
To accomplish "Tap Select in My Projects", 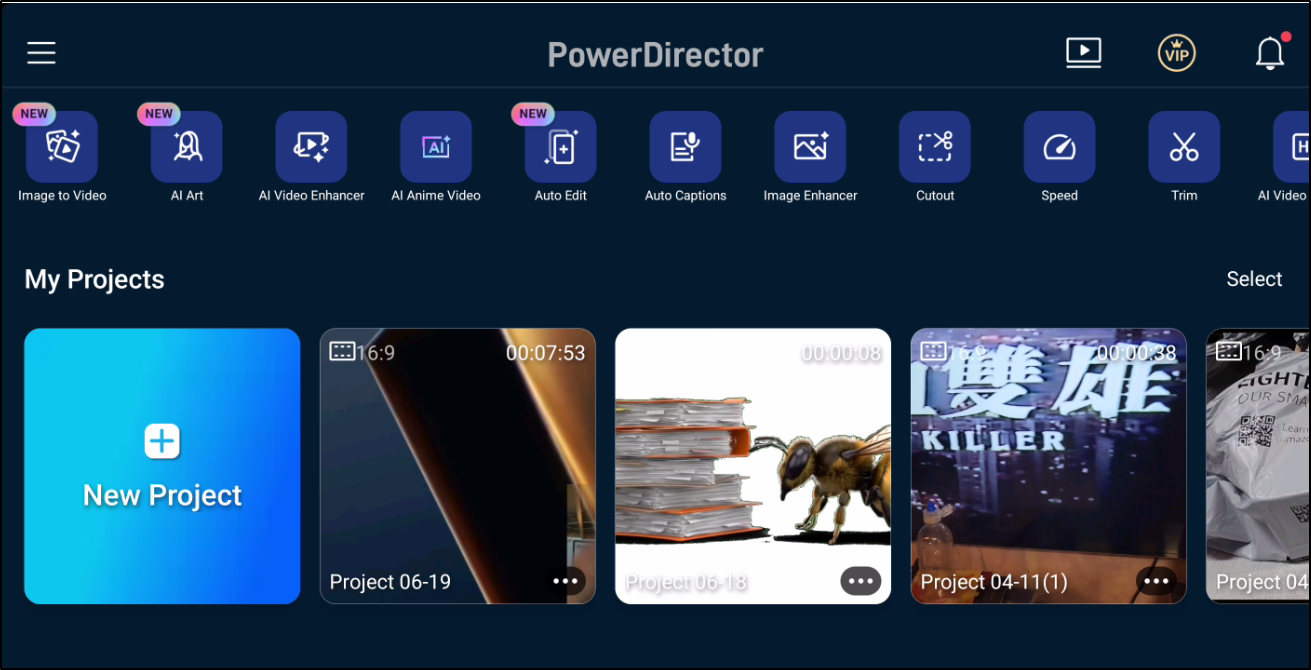I will coord(1254,279).
